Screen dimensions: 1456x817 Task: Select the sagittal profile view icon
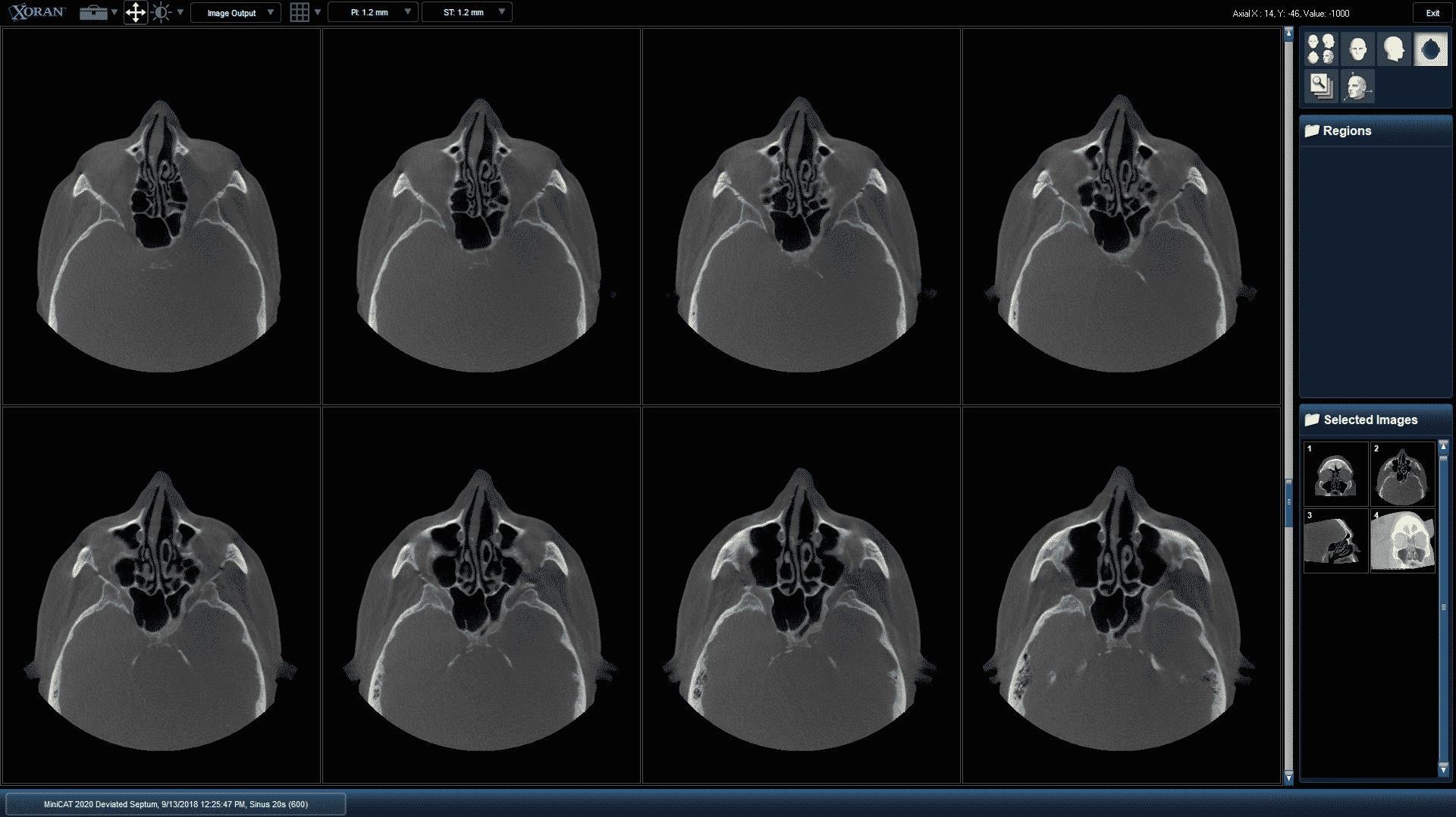(1394, 49)
